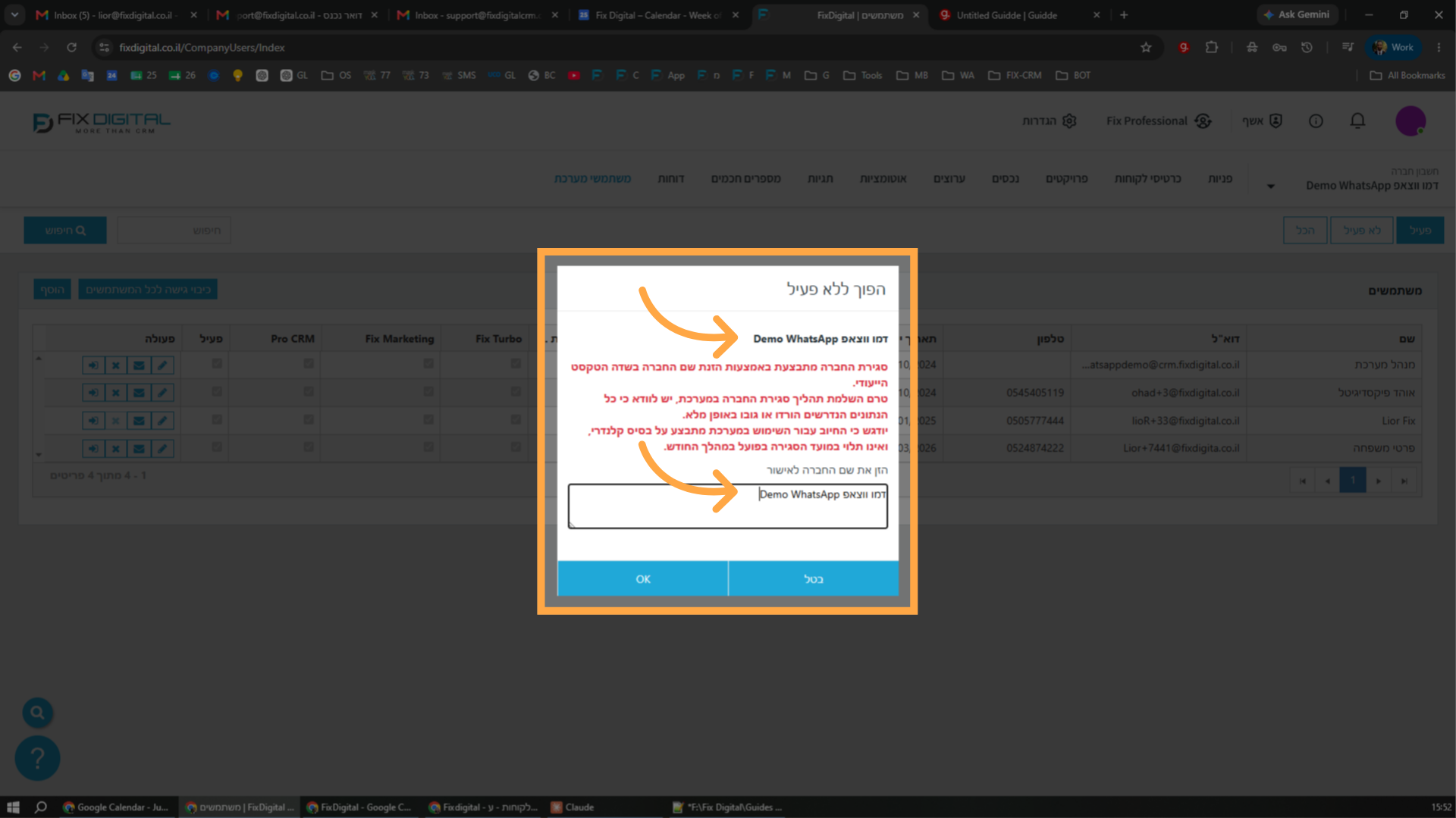Image resolution: width=1456 pixels, height=818 pixels.
Task: Open the אוטומציות navigation tab
Action: [883, 179]
